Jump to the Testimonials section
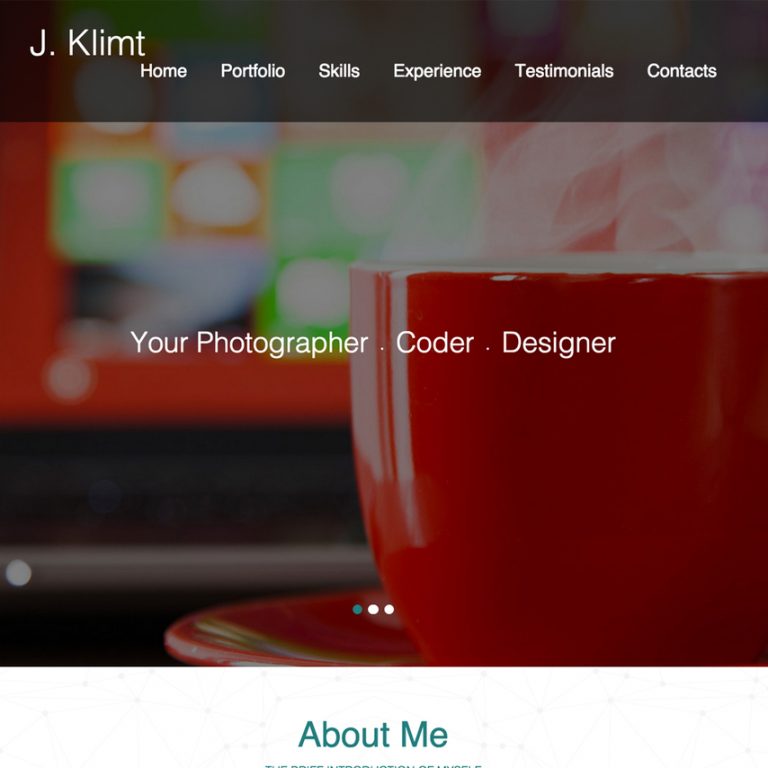 click(x=564, y=71)
